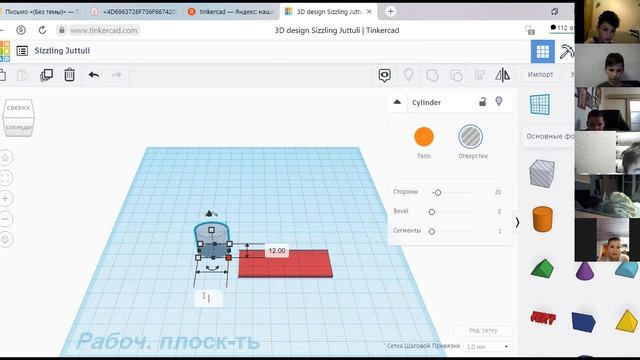Click the 12.00 dimension value field
640x360 pixels.
(x=277, y=251)
